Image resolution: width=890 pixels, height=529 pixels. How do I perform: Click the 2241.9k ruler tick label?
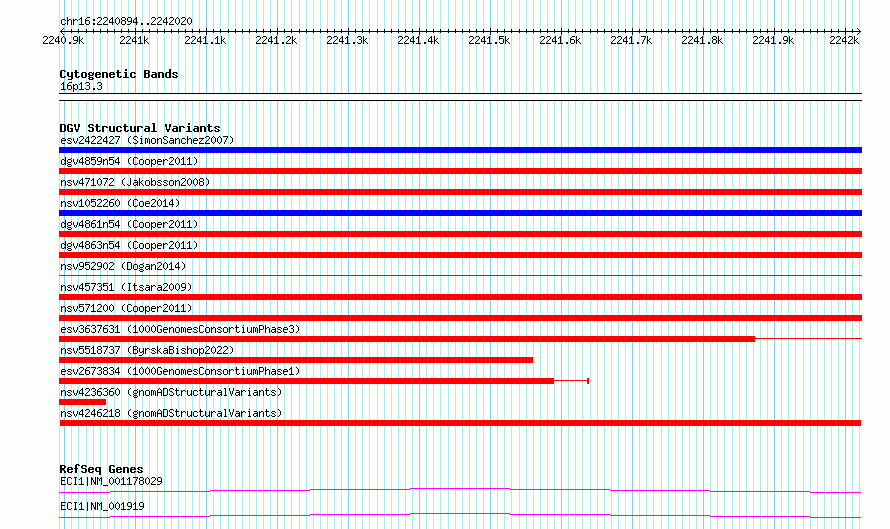tap(773, 40)
